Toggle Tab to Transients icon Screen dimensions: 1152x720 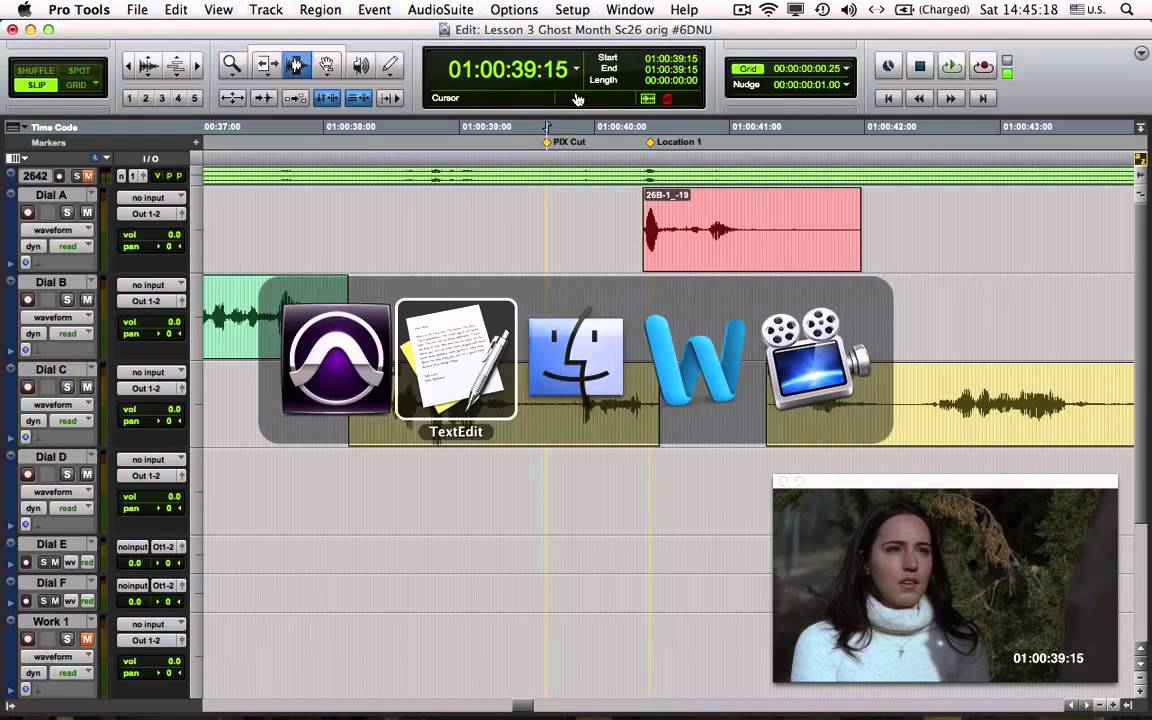tap(263, 98)
